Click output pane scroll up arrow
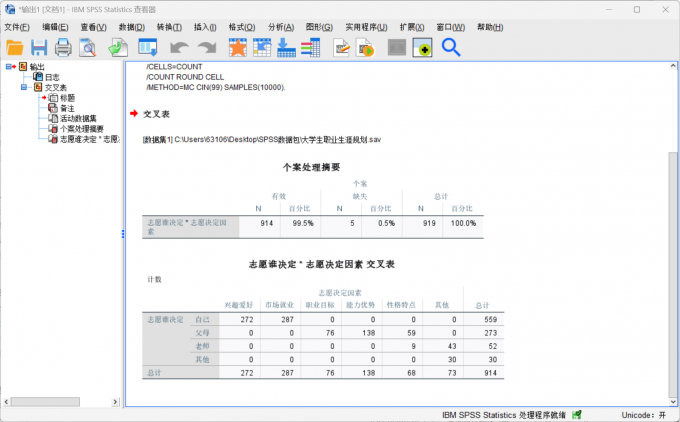The image size is (680, 422). point(673,66)
